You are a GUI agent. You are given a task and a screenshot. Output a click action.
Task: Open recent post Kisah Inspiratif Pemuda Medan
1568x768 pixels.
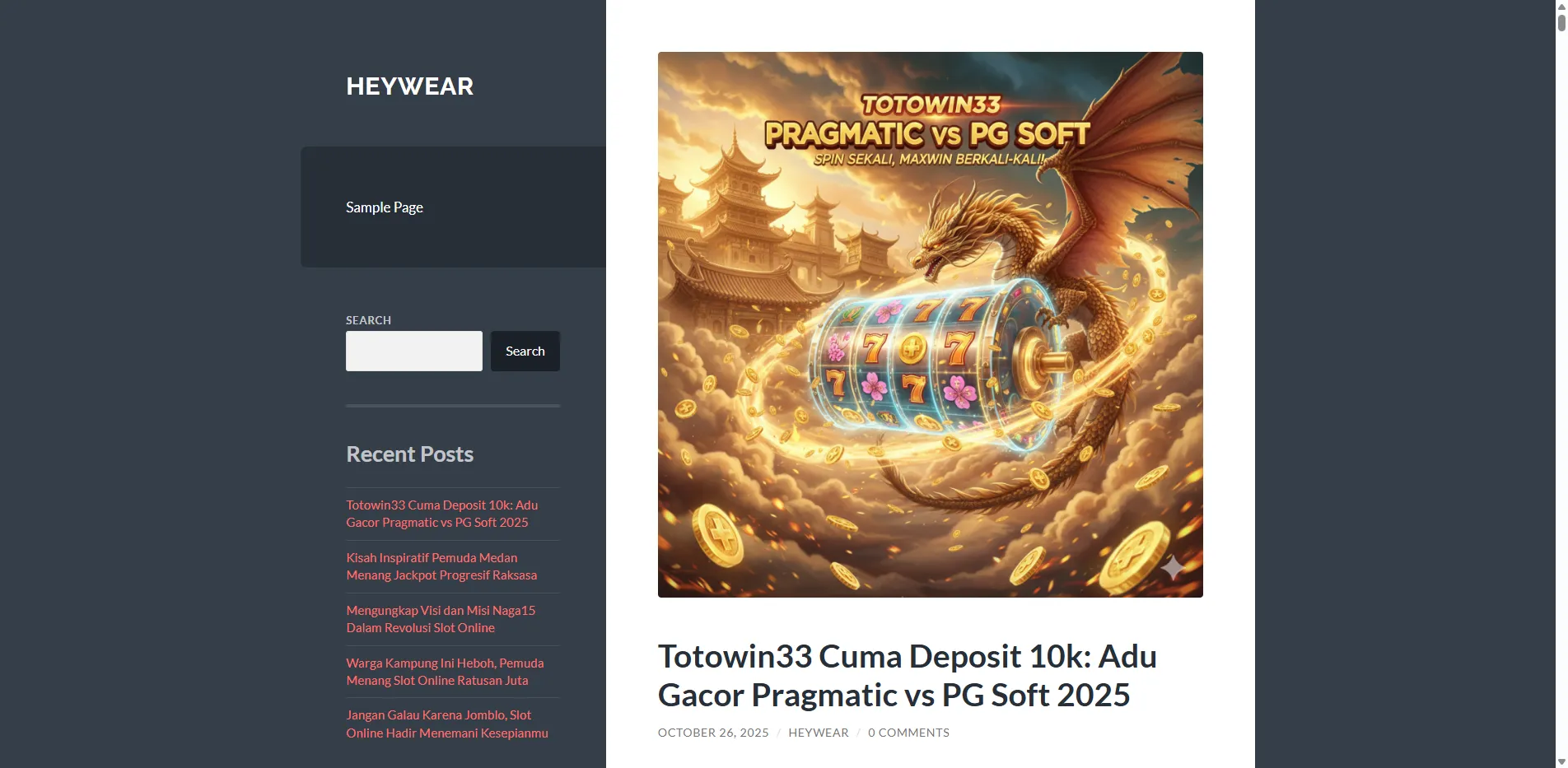click(x=441, y=566)
